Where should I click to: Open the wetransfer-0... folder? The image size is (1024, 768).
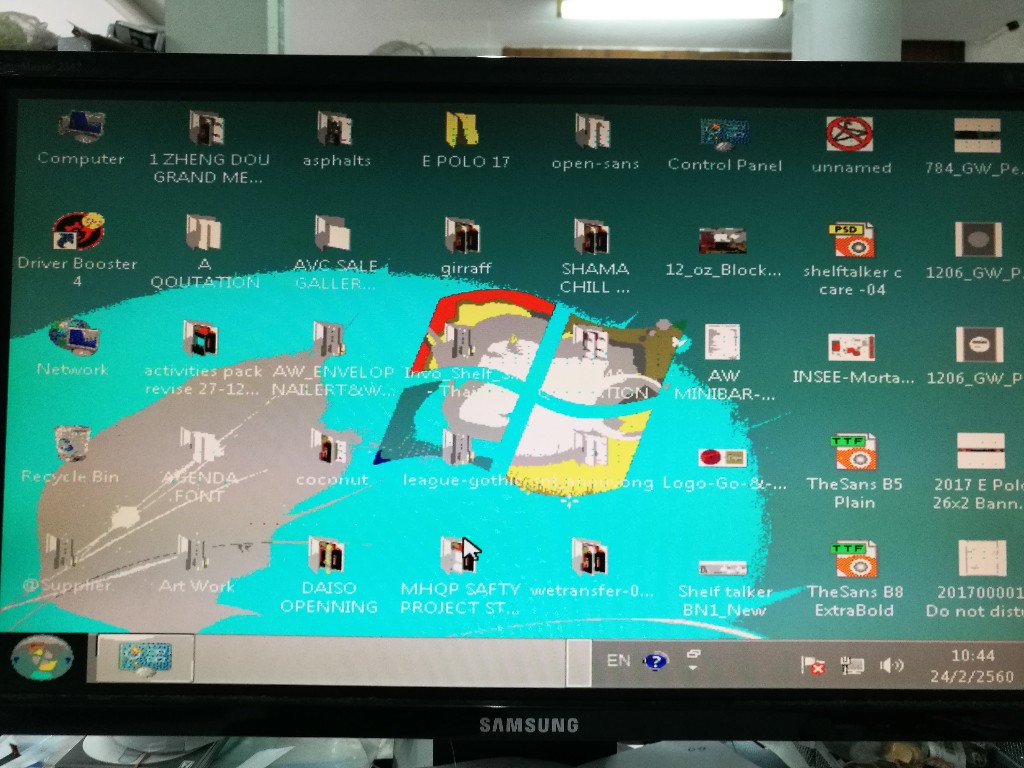589,556
